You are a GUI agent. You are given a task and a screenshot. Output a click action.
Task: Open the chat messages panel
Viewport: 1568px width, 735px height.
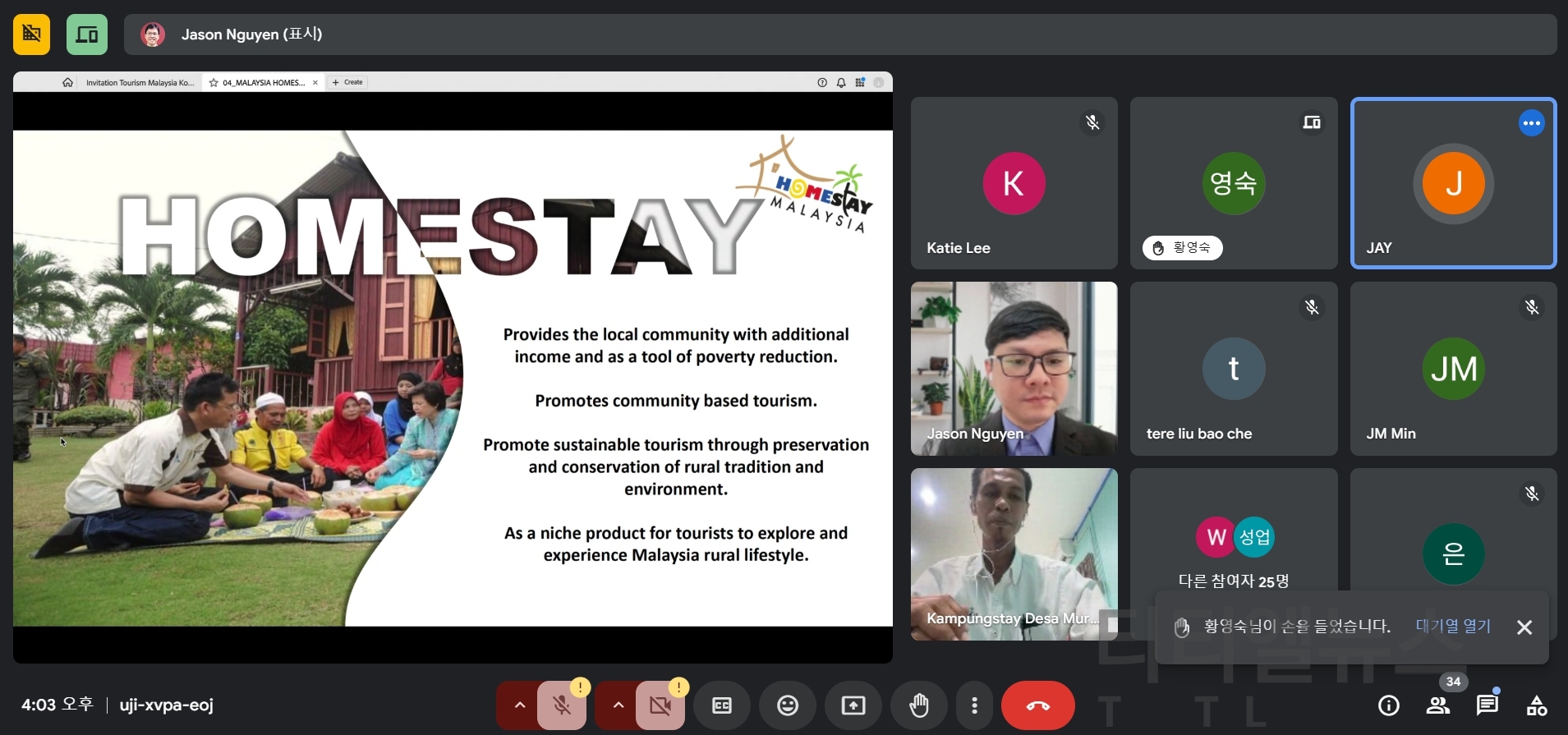[1488, 705]
